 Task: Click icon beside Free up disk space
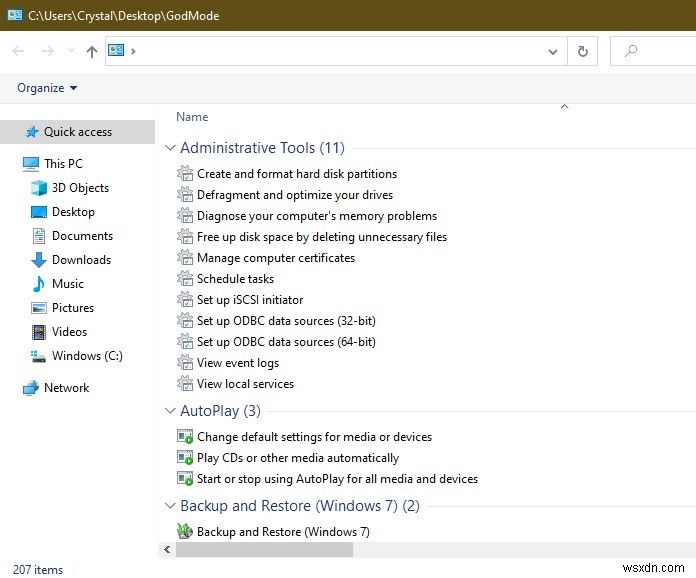pos(185,237)
